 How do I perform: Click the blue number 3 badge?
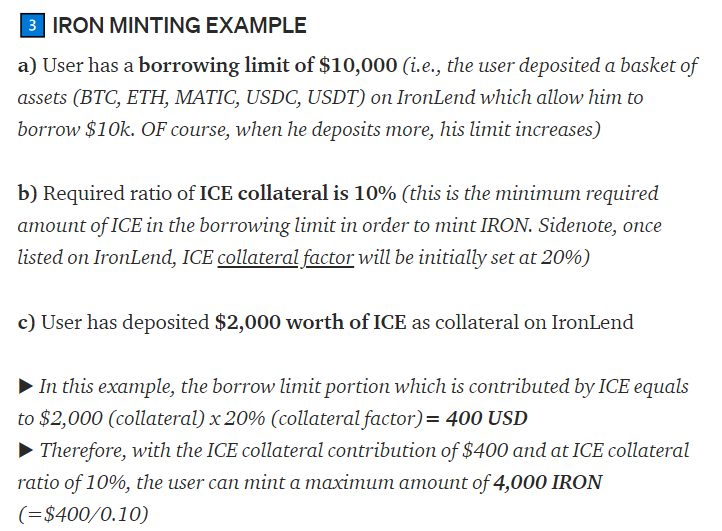(x=32, y=25)
